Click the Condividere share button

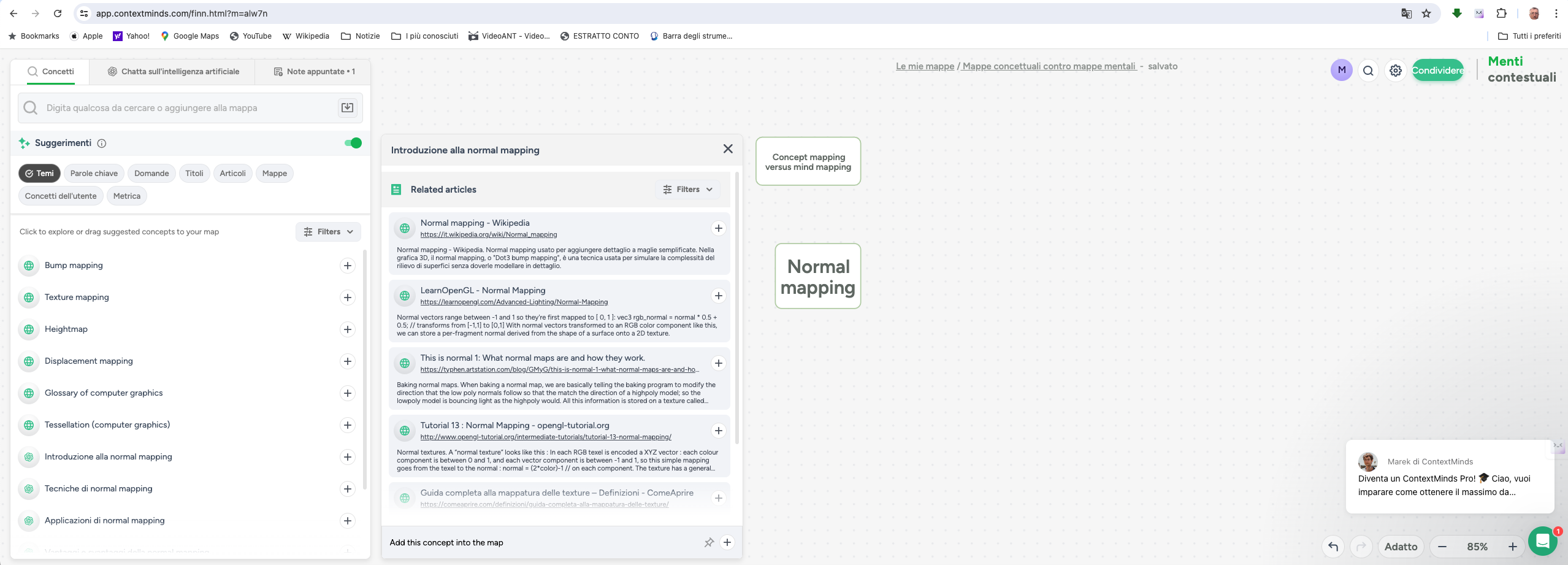pyautogui.click(x=1437, y=71)
